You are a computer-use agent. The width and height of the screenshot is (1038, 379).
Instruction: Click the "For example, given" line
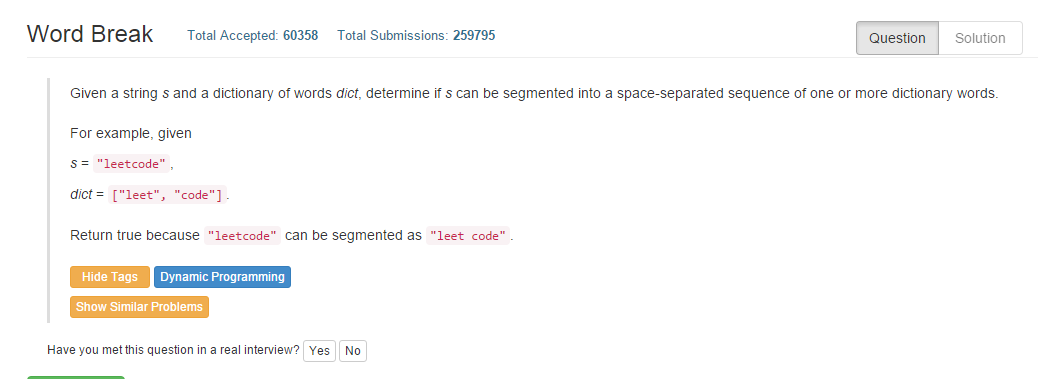(130, 133)
